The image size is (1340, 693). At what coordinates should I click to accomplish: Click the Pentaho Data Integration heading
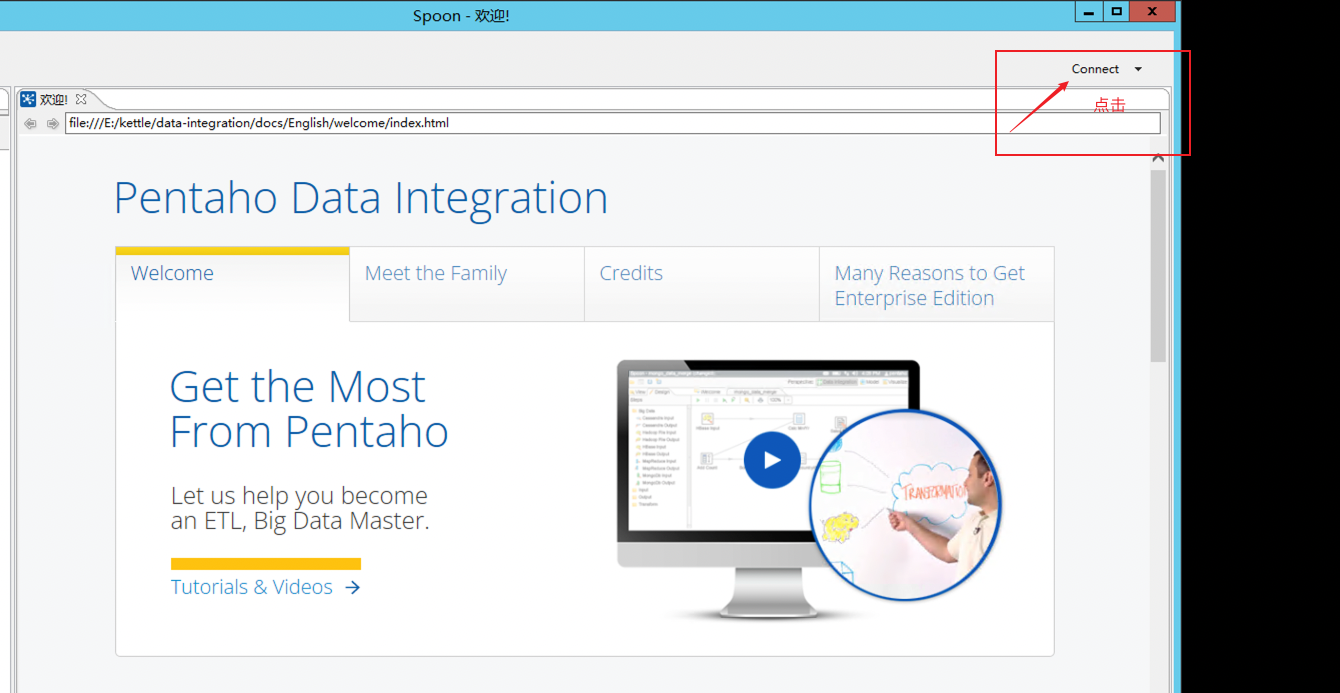[361, 197]
